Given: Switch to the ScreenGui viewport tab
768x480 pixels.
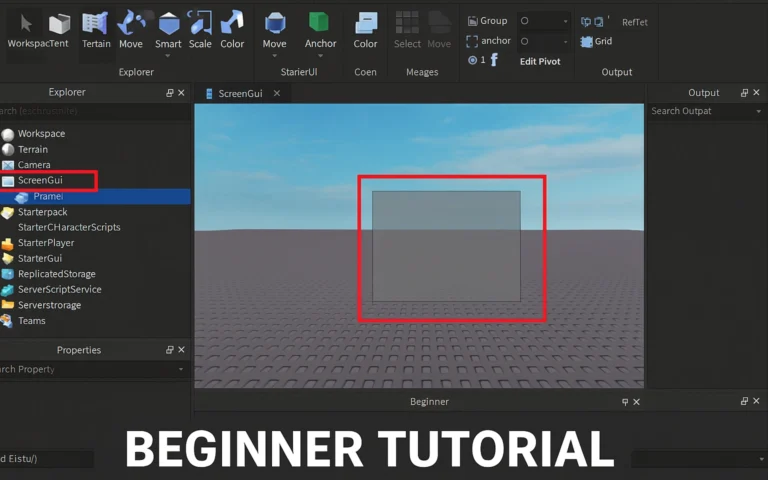Looking at the screenshot, I should 240,93.
